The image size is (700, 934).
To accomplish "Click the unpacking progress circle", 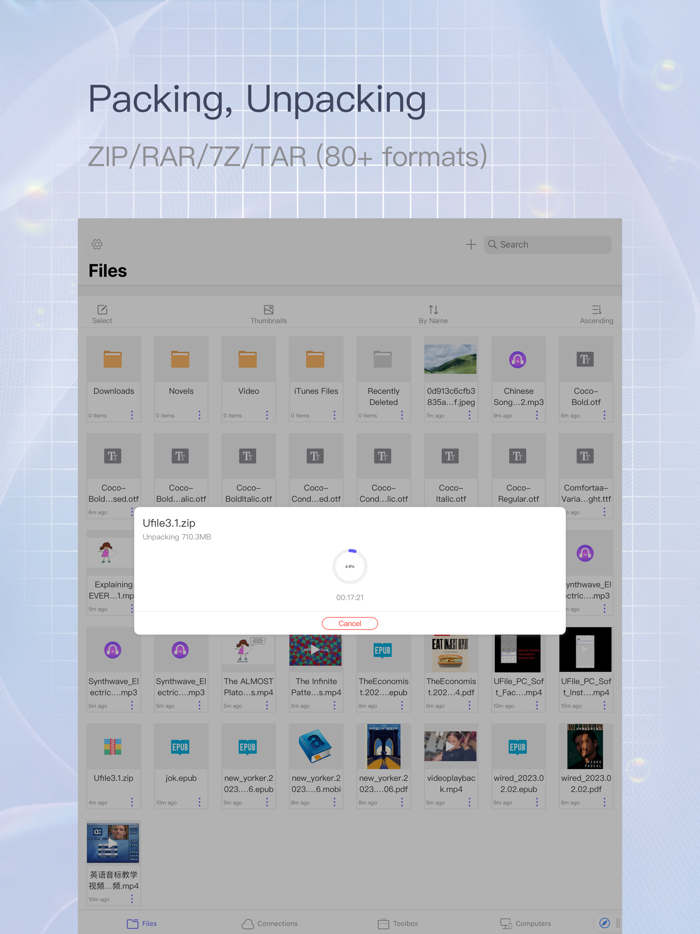I will tap(350, 566).
